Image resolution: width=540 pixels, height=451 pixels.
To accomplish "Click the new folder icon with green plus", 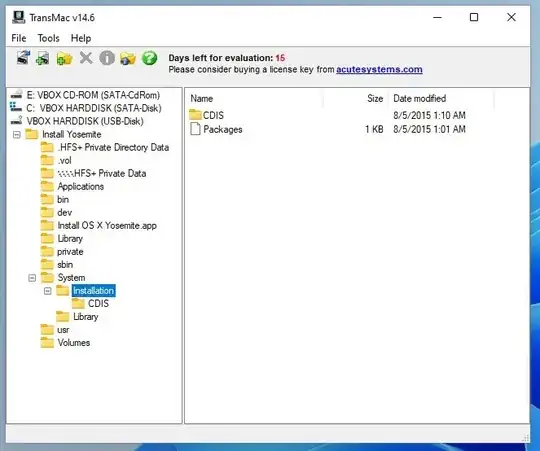I will pos(64,59).
